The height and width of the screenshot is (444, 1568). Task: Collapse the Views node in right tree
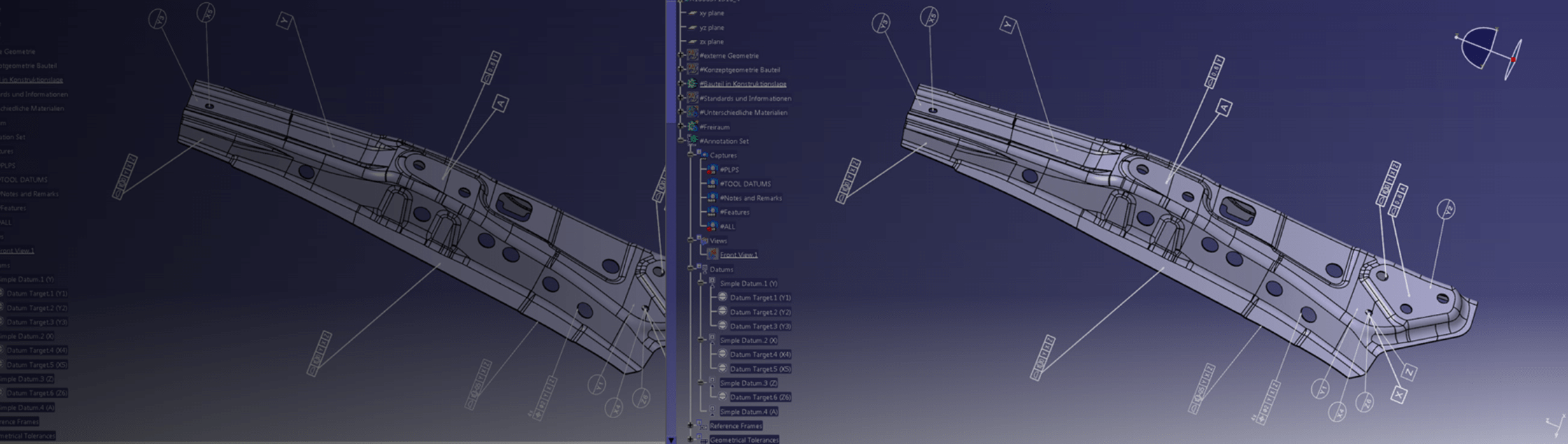tap(691, 240)
